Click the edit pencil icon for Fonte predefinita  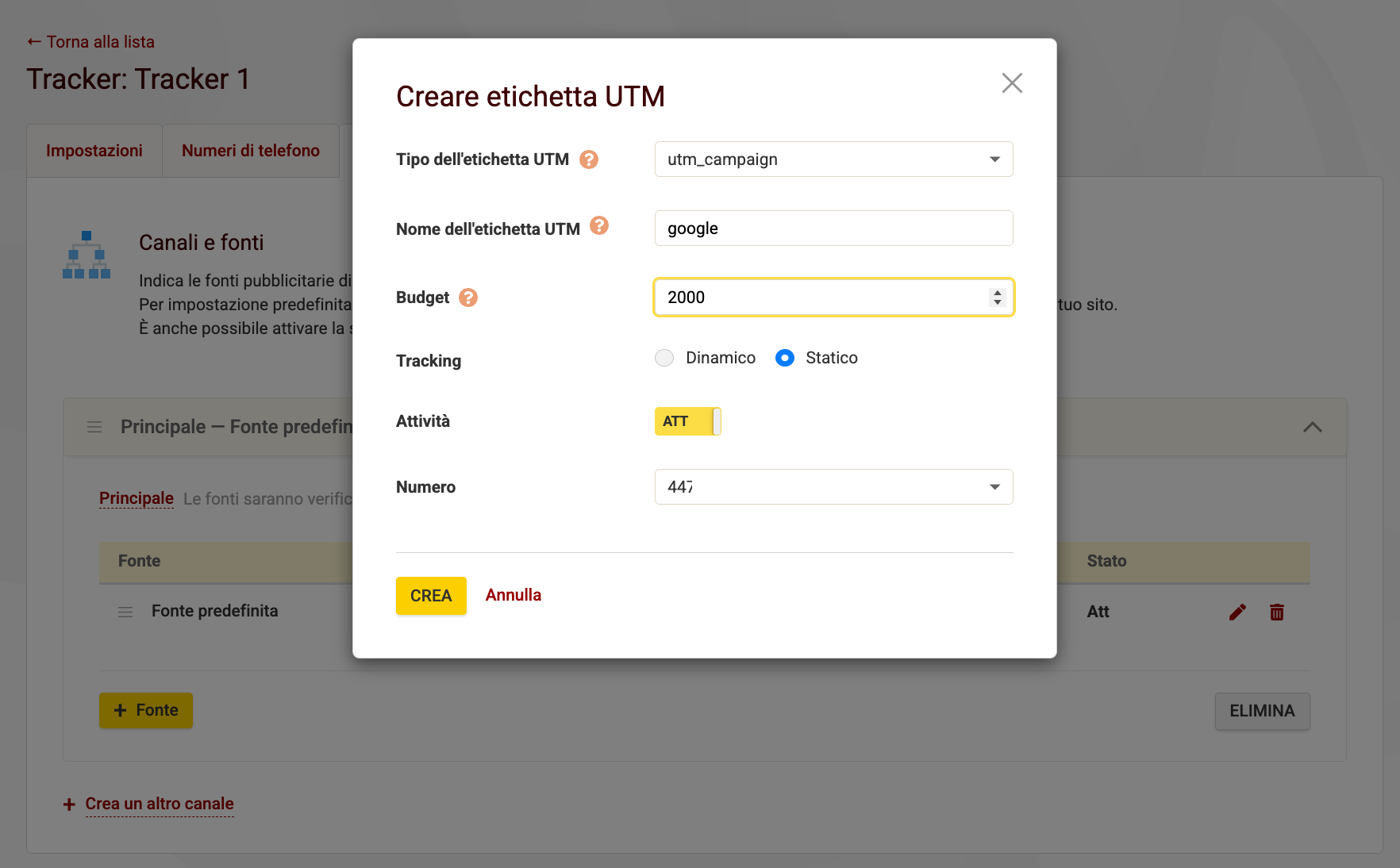[x=1237, y=612]
